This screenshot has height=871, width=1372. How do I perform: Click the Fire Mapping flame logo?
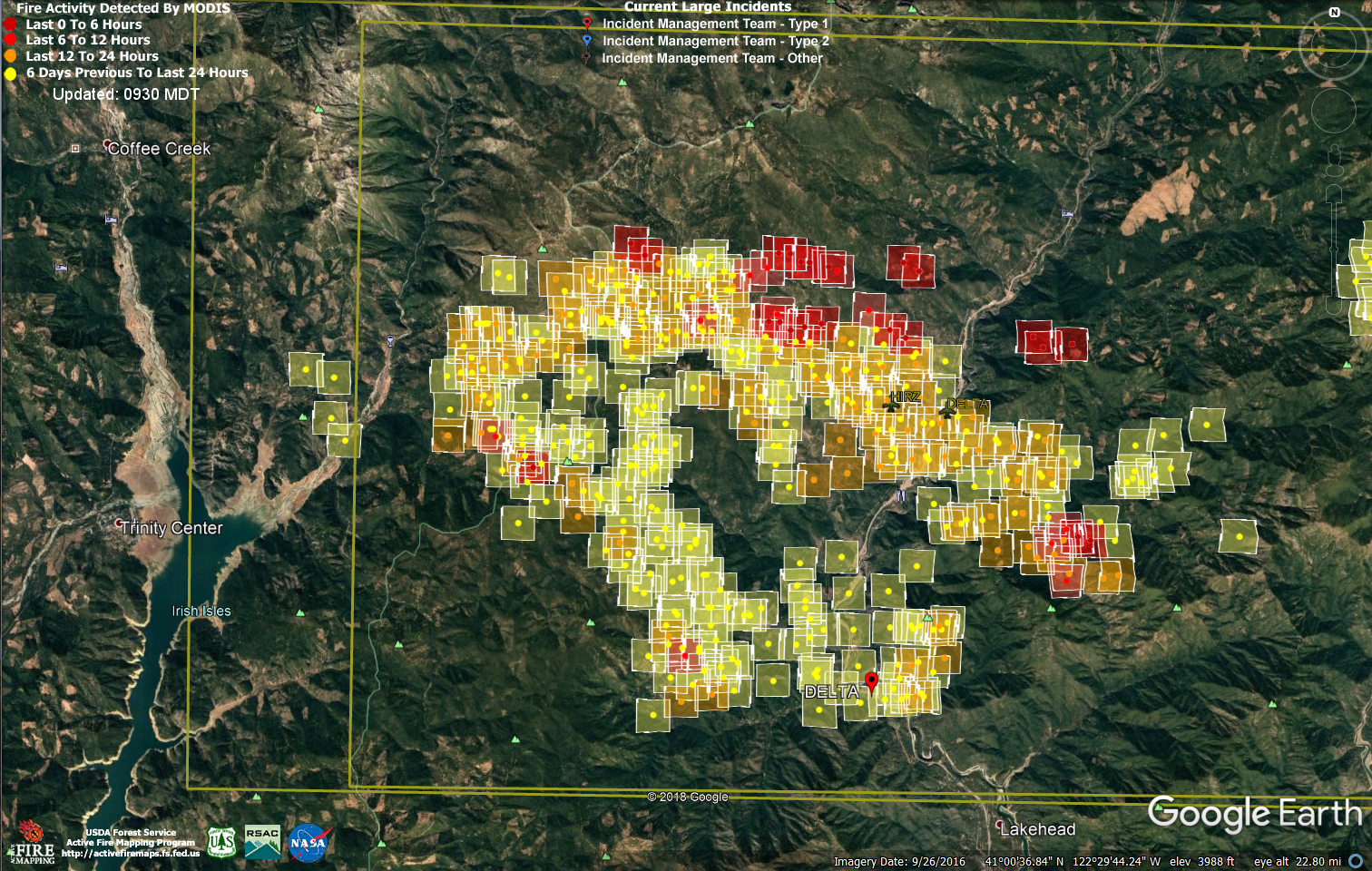tap(32, 842)
